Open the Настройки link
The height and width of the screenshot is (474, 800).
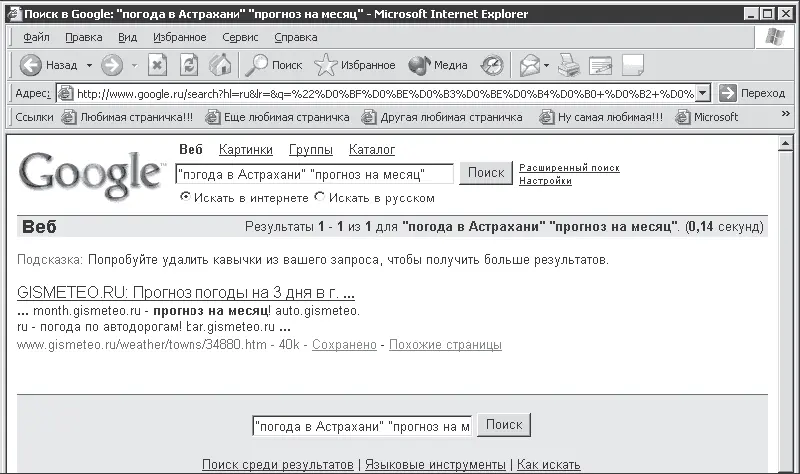click(545, 181)
